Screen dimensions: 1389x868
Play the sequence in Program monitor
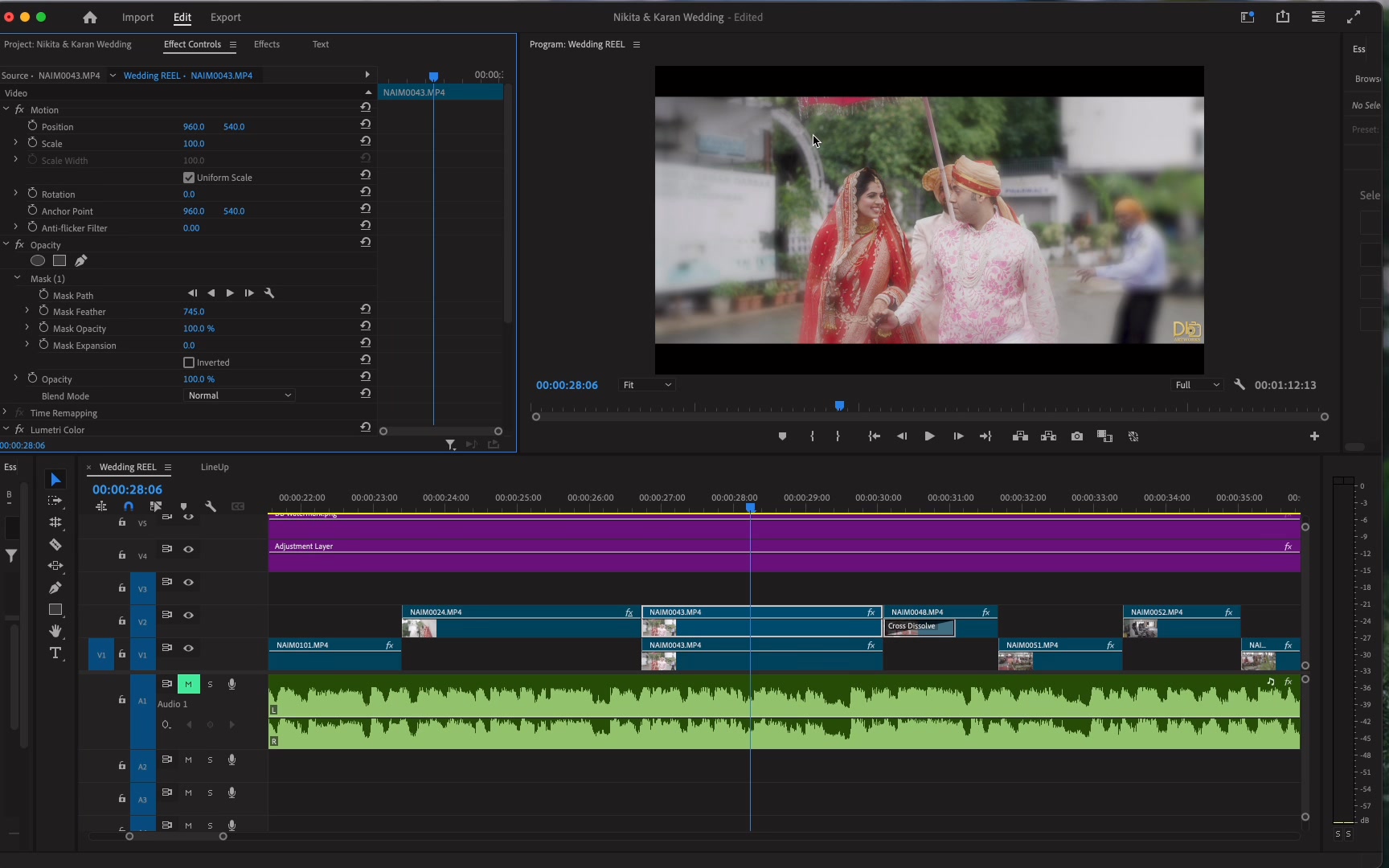pyautogui.click(x=929, y=436)
